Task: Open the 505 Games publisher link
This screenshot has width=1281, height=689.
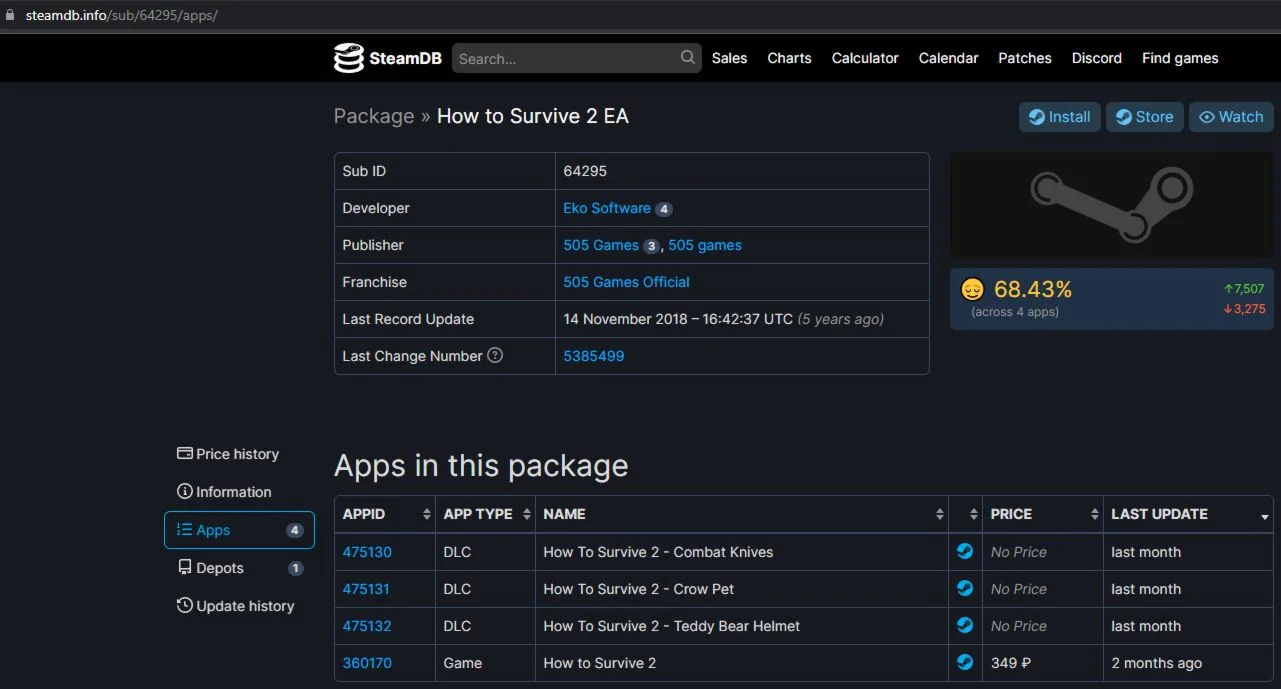Action: [601, 245]
